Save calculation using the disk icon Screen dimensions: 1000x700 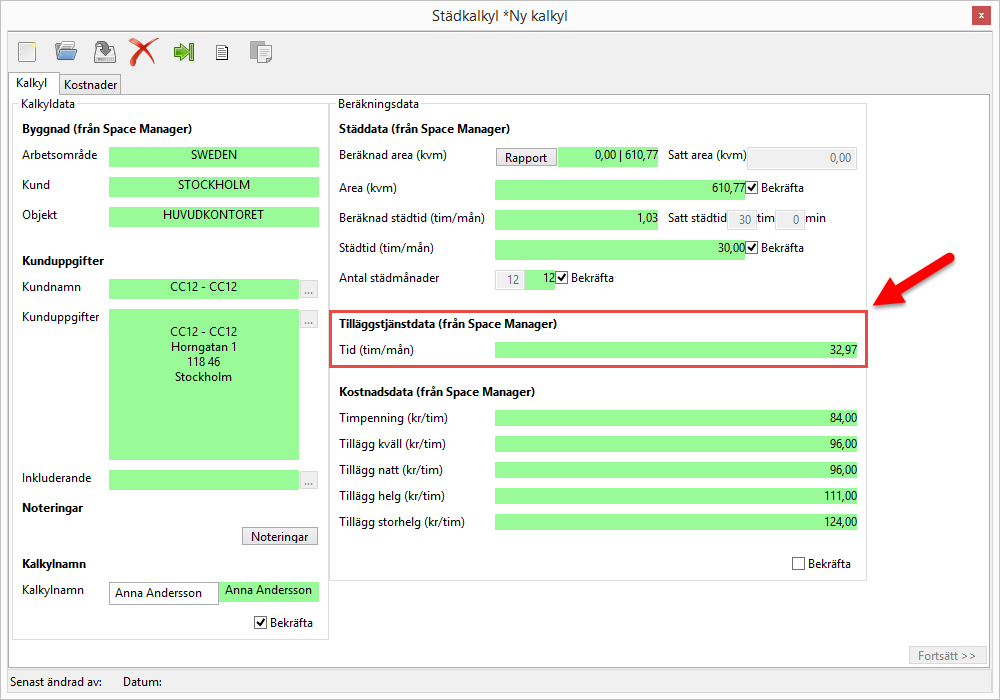point(104,52)
